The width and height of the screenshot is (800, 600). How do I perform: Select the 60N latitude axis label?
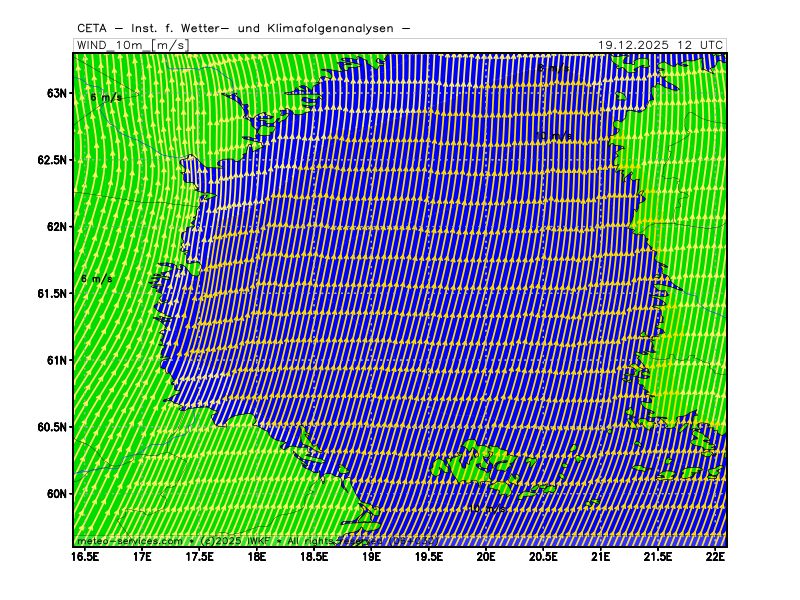[57, 494]
